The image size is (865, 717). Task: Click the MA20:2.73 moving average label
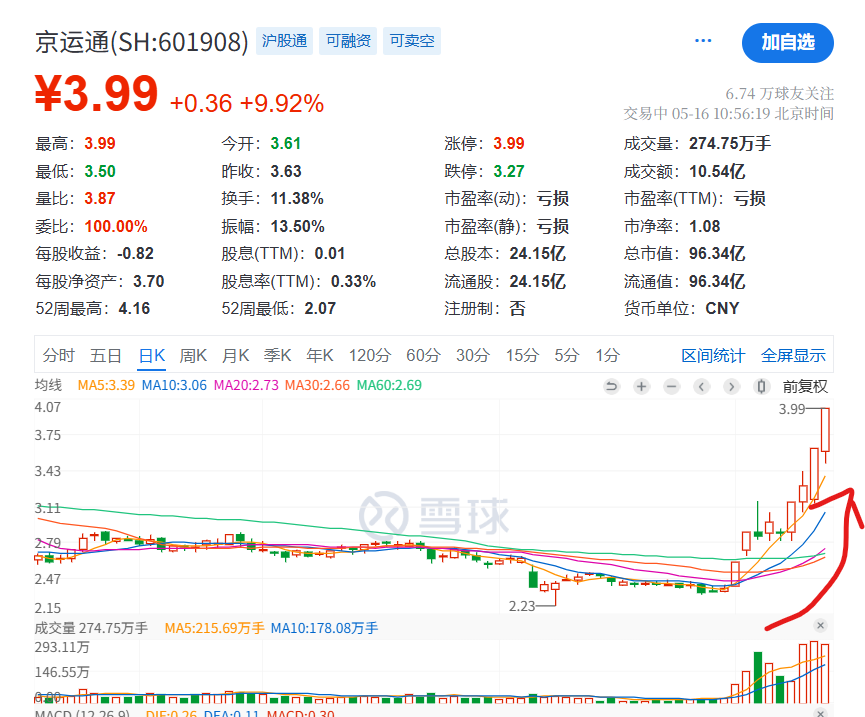tap(246, 385)
